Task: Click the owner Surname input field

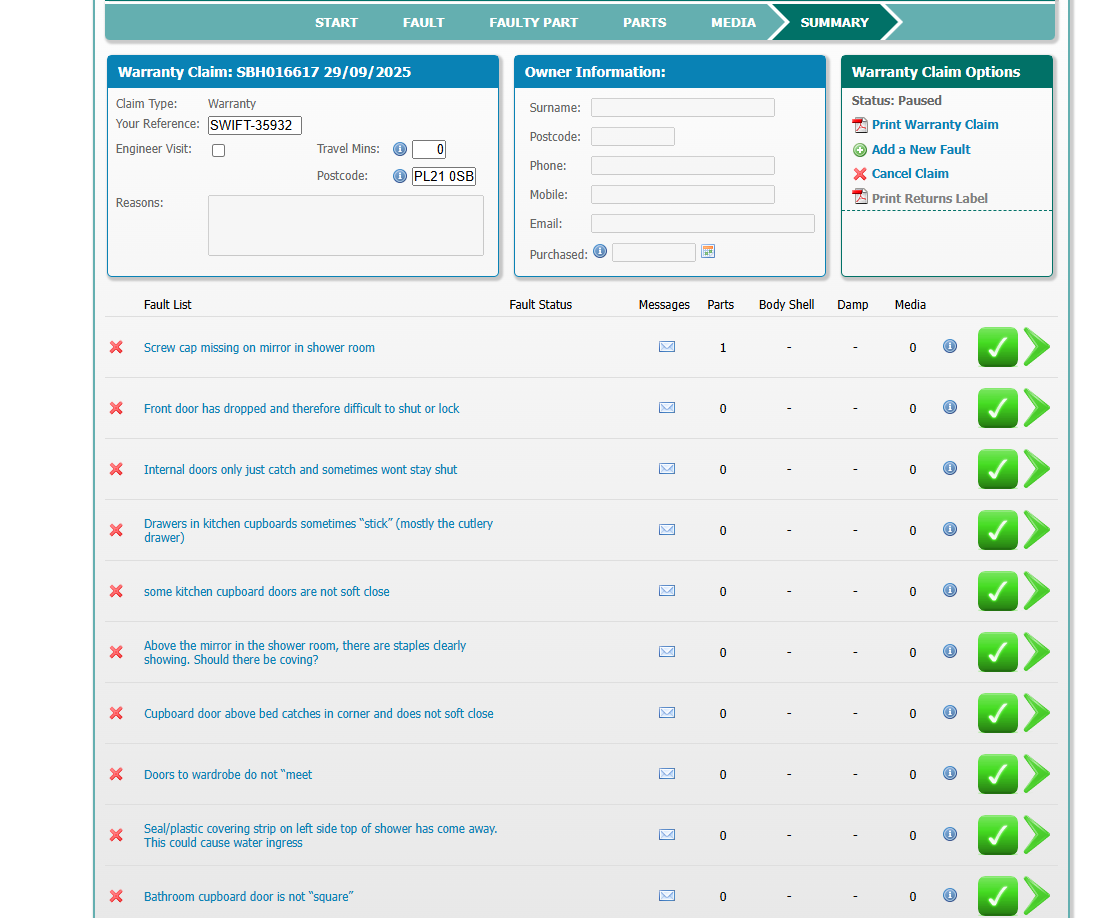Action: (x=682, y=108)
